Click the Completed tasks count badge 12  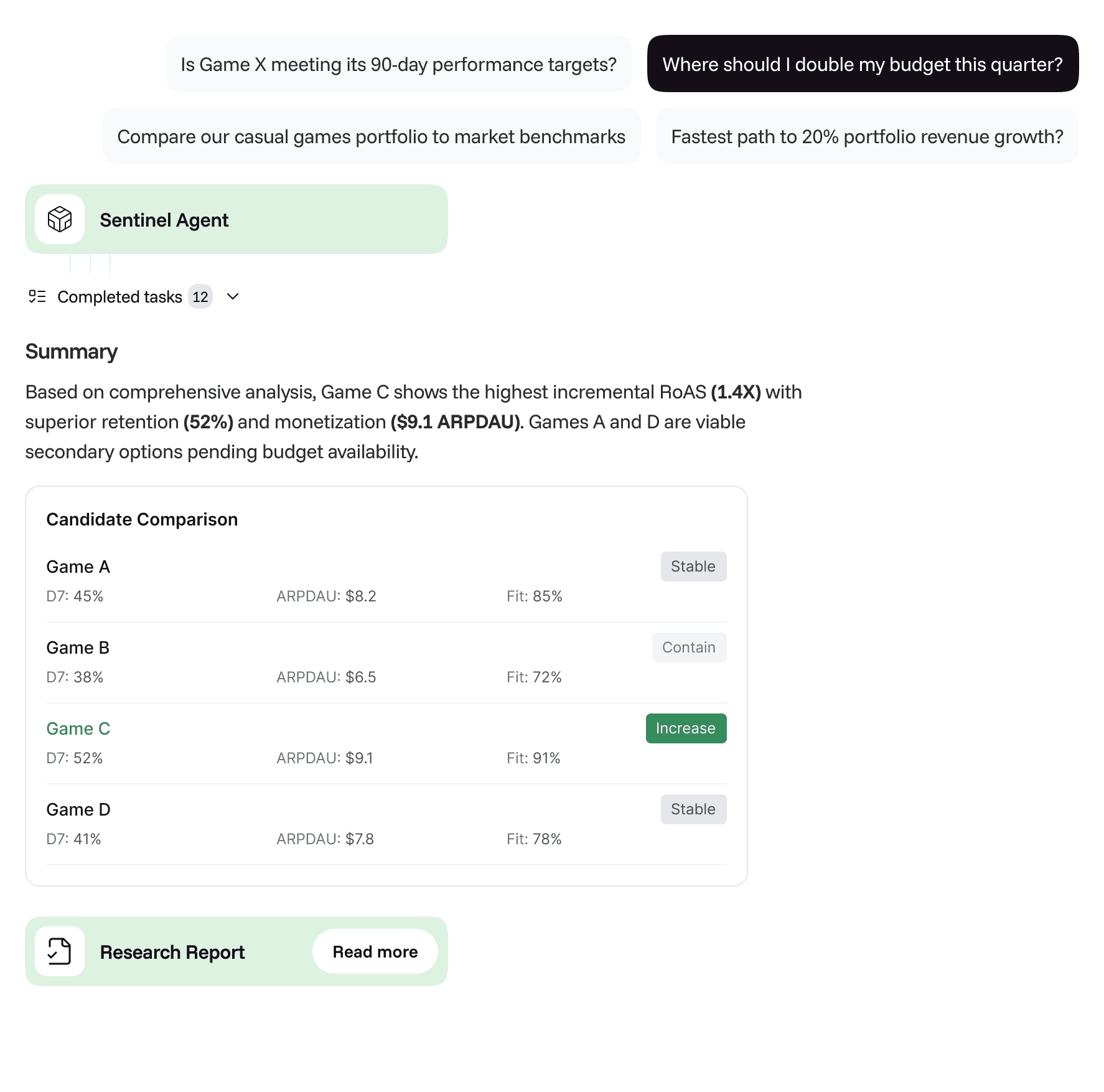pyautogui.click(x=200, y=297)
